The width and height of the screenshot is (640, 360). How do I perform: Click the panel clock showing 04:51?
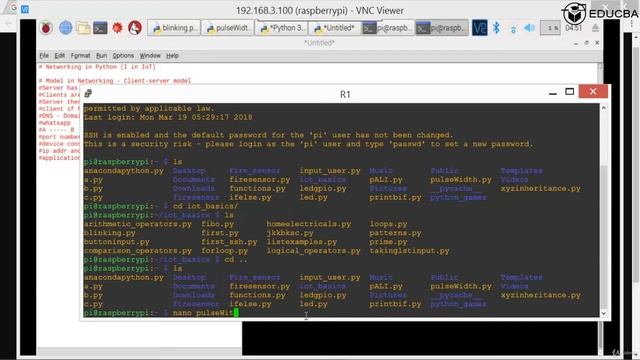[x=573, y=28]
